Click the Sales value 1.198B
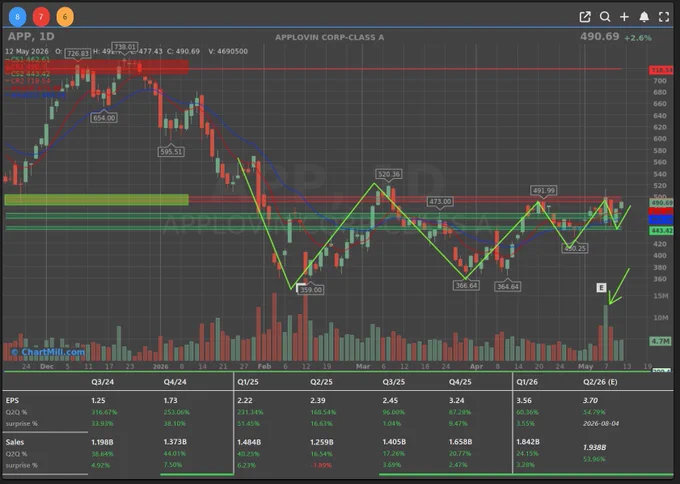Image resolution: width=680 pixels, height=484 pixels. [102, 442]
